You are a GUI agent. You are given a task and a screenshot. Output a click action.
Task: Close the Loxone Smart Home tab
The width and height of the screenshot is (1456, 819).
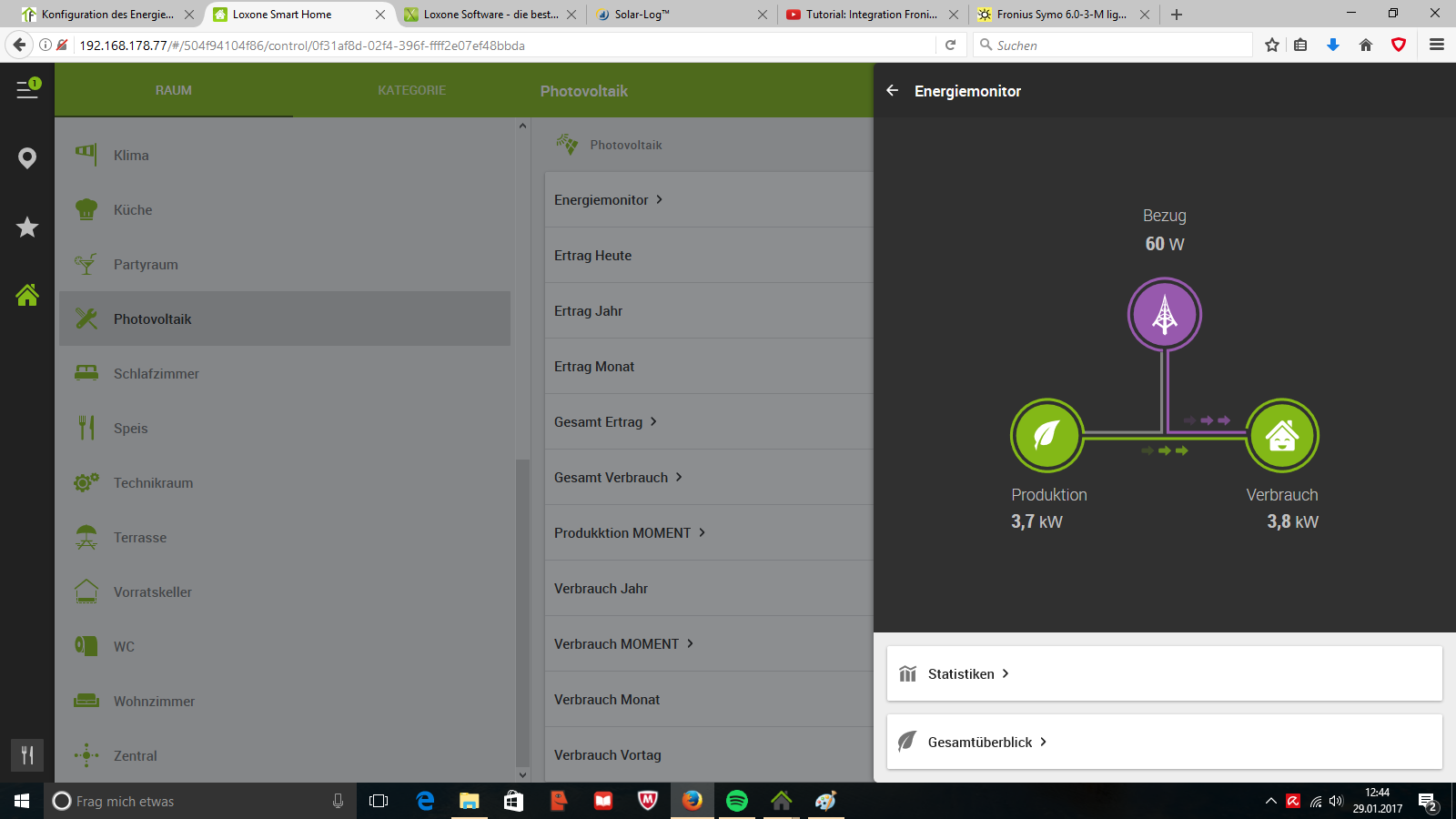(x=380, y=15)
